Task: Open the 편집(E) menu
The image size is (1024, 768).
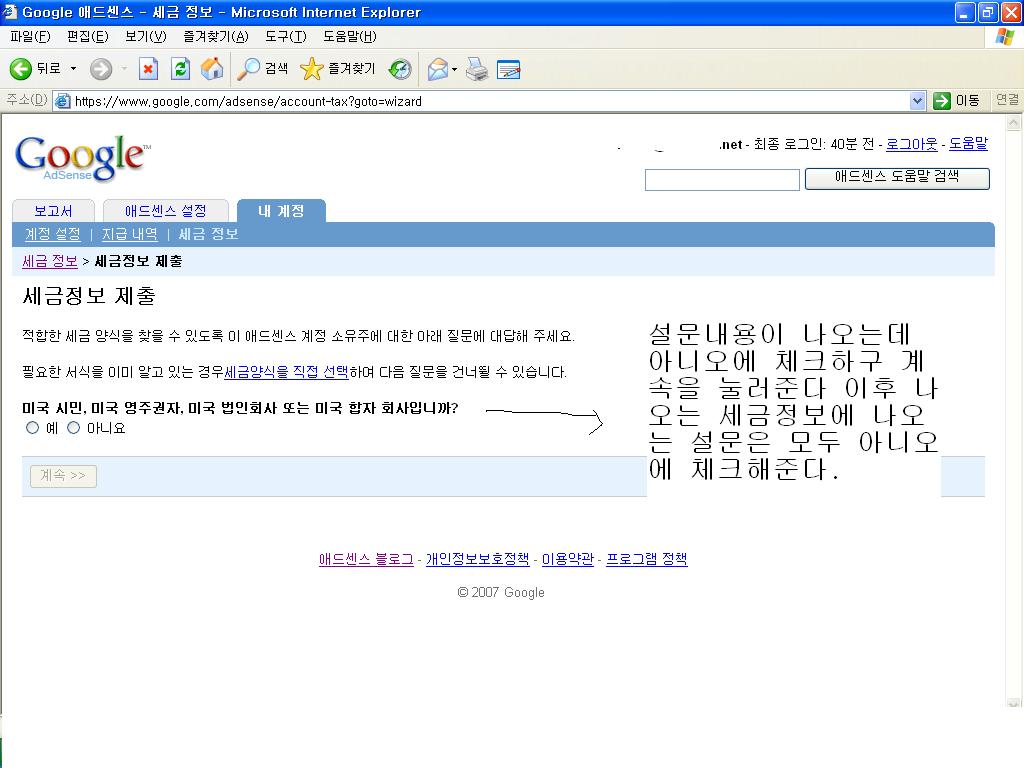Action: [88, 37]
